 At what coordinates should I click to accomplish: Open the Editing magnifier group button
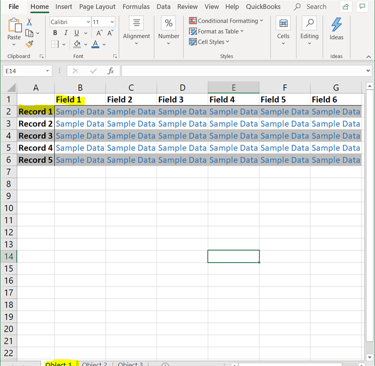click(x=309, y=31)
